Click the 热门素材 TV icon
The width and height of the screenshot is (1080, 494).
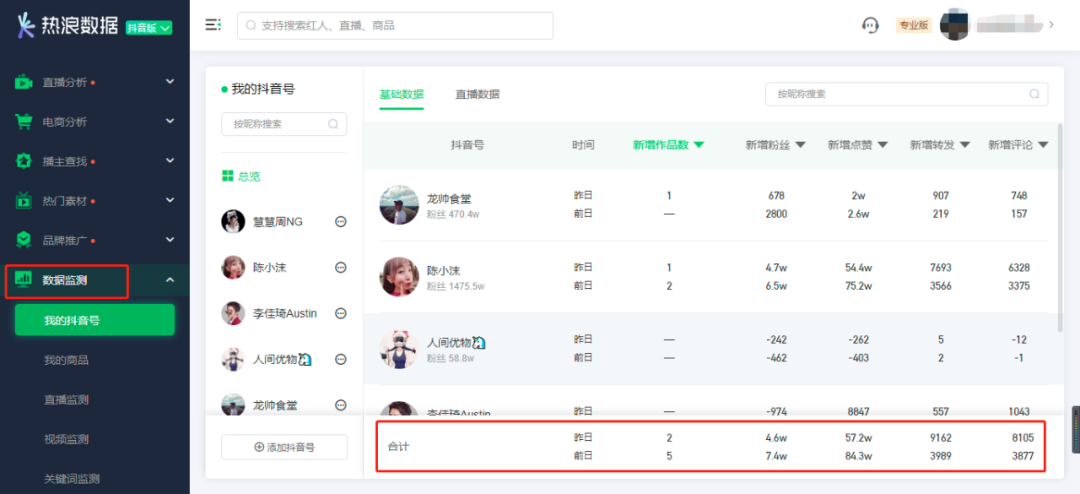click(x=24, y=200)
